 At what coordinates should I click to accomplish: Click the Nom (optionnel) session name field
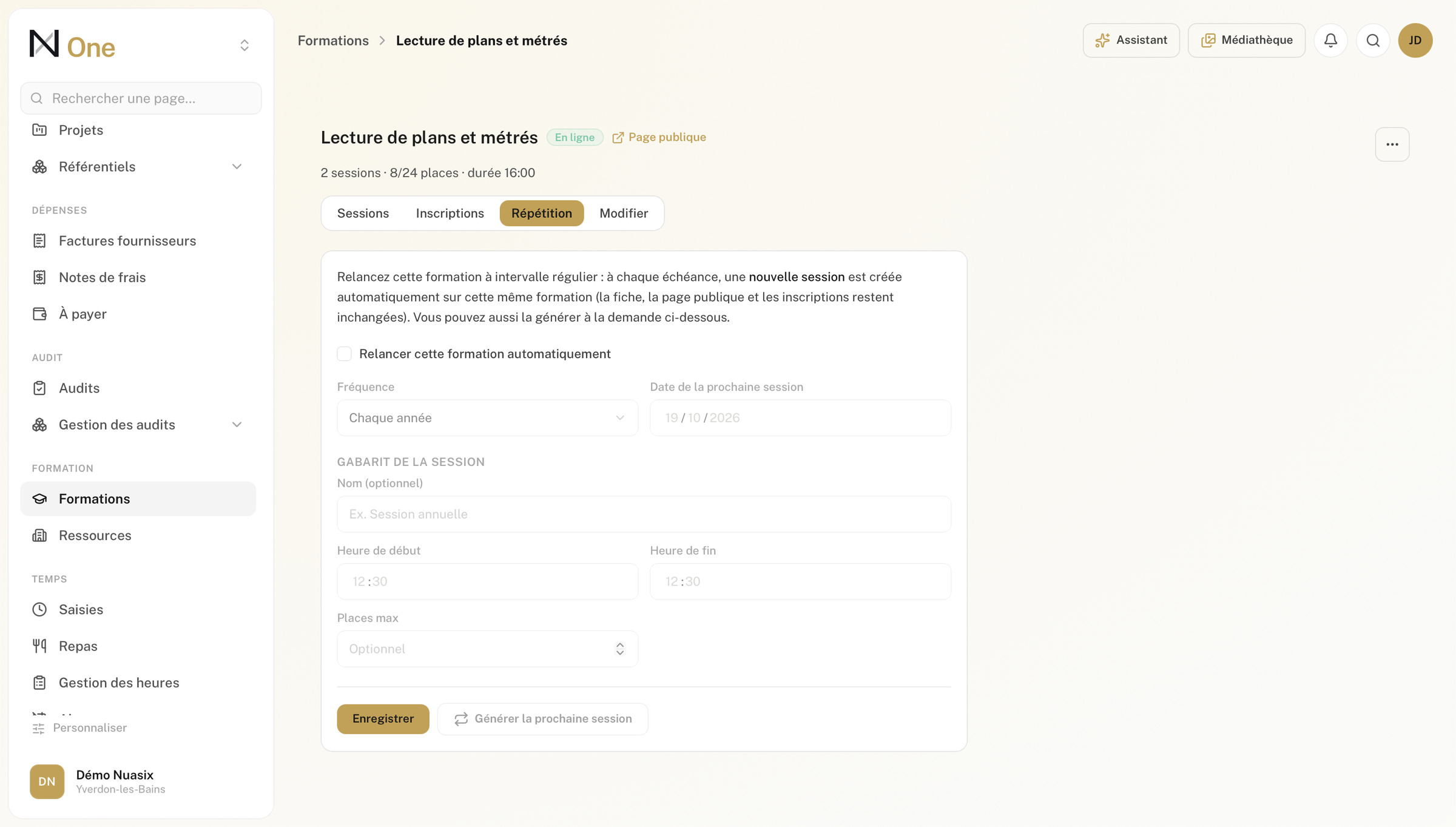(x=644, y=514)
